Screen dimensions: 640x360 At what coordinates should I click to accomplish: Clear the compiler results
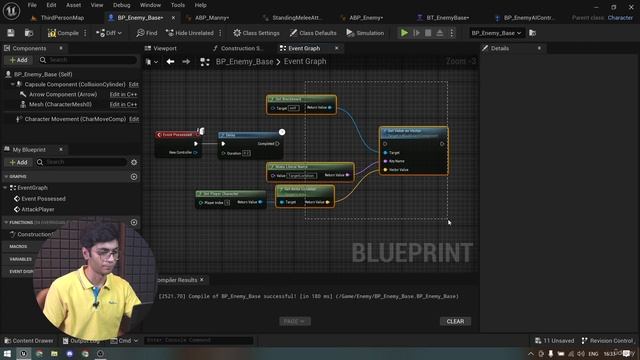click(x=455, y=321)
